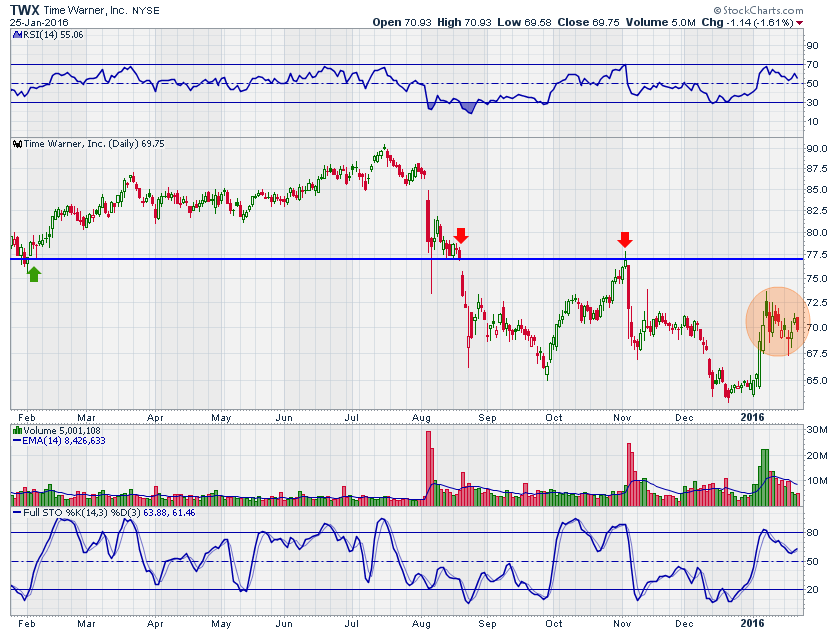This screenshot has width=834, height=630.
Task: Click the 67.5 price axis label
Action: [817, 353]
